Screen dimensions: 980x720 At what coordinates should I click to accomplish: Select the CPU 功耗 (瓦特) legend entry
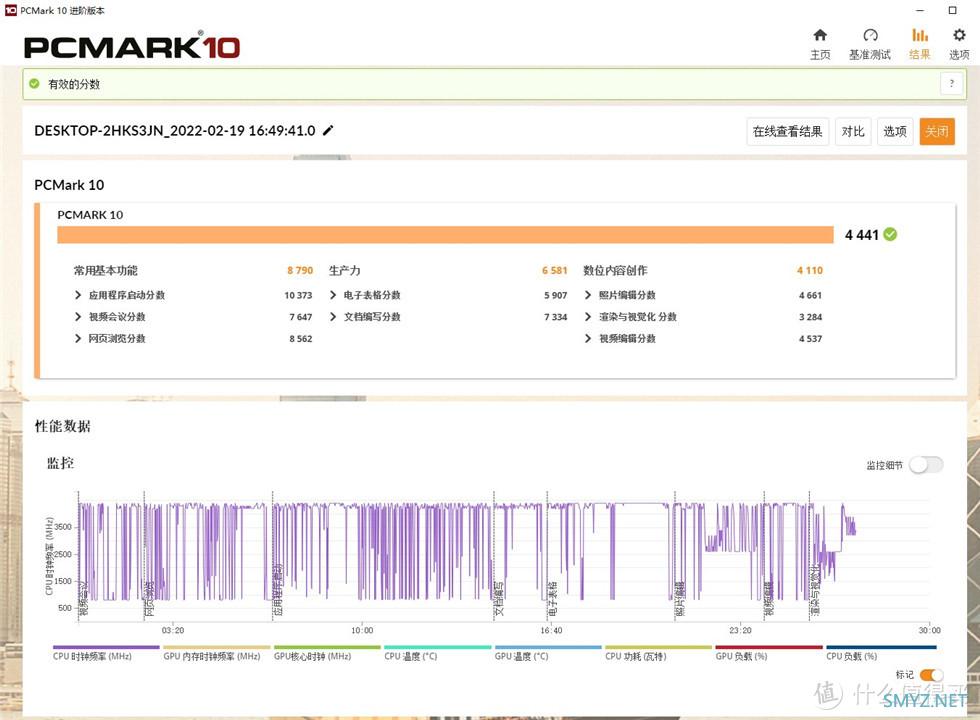point(658,653)
